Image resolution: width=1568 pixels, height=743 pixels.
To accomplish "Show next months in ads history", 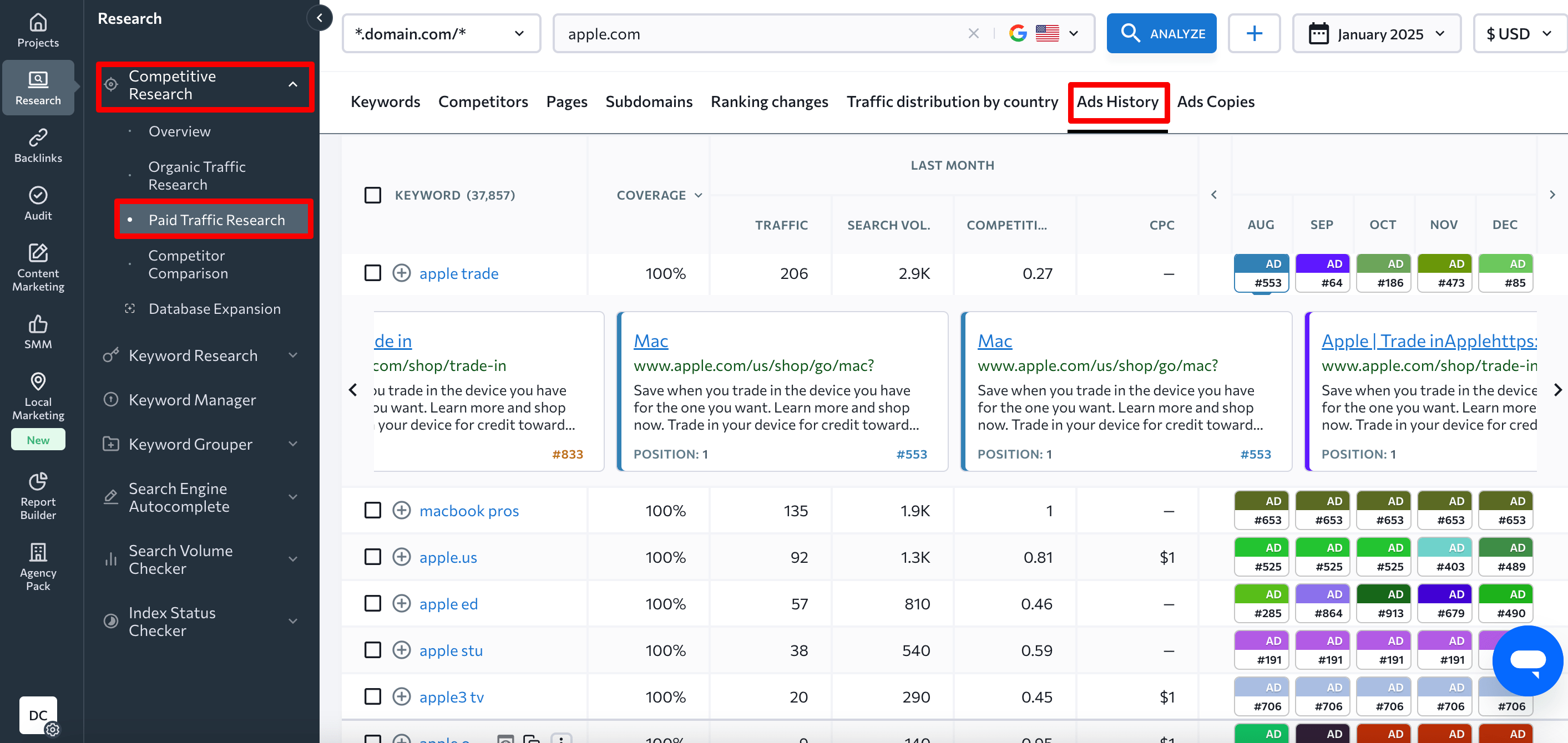I will pos(1552,195).
